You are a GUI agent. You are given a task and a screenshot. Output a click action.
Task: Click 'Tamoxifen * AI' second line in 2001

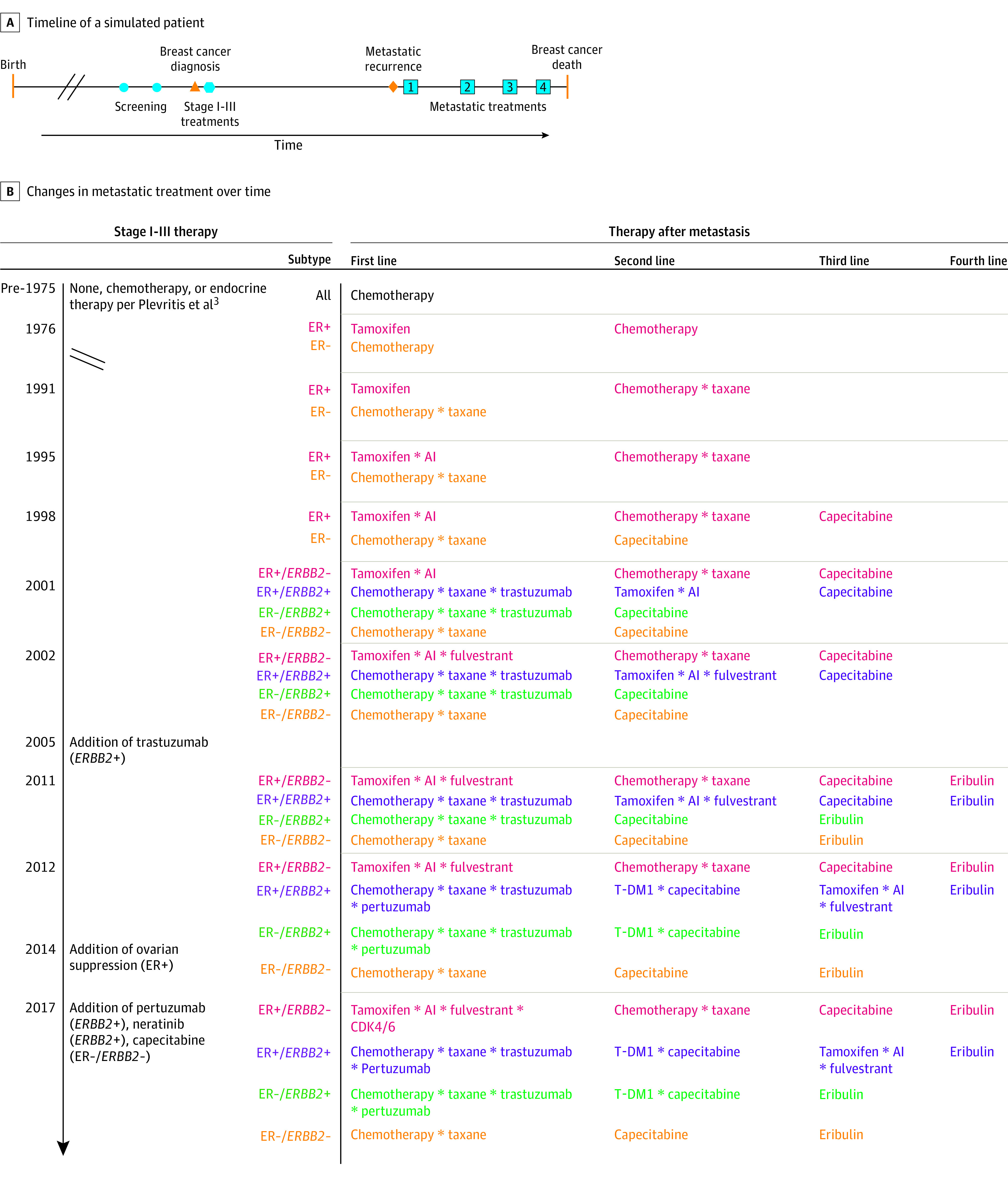657,592
